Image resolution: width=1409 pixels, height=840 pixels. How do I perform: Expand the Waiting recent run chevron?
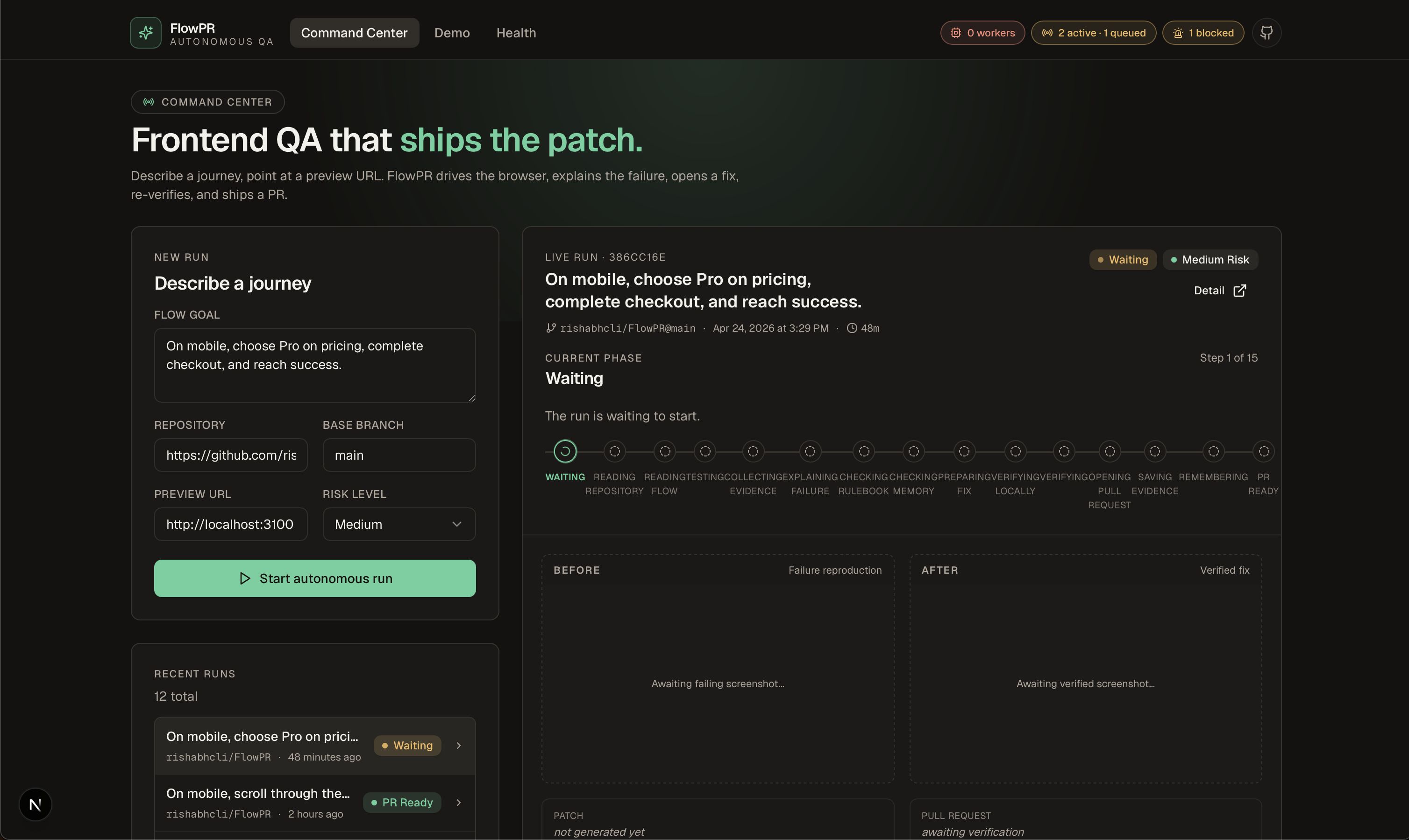click(458, 746)
